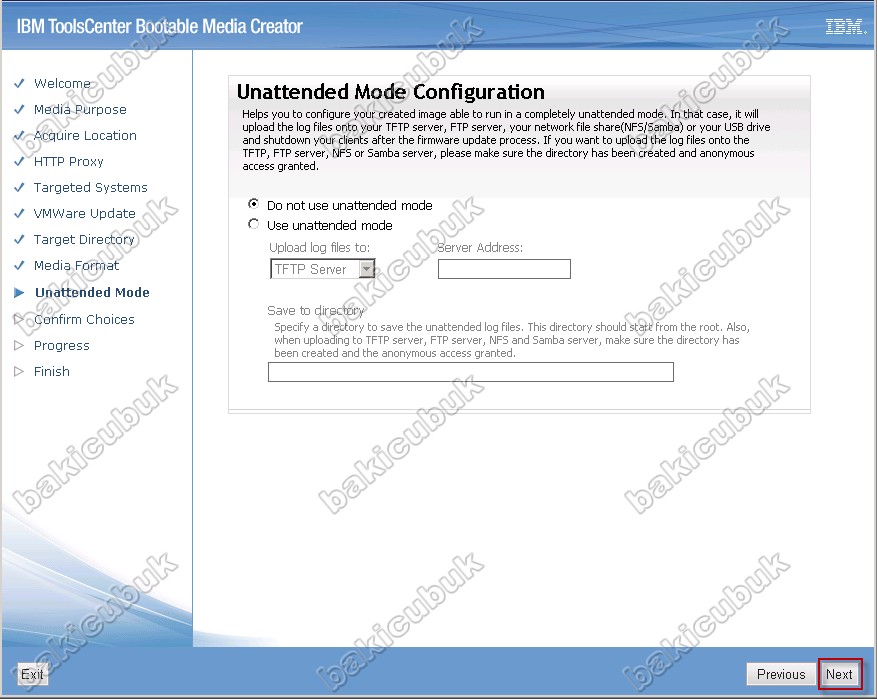Click the checkmark icon beside HTTP Proxy

pyautogui.click(x=19, y=162)
